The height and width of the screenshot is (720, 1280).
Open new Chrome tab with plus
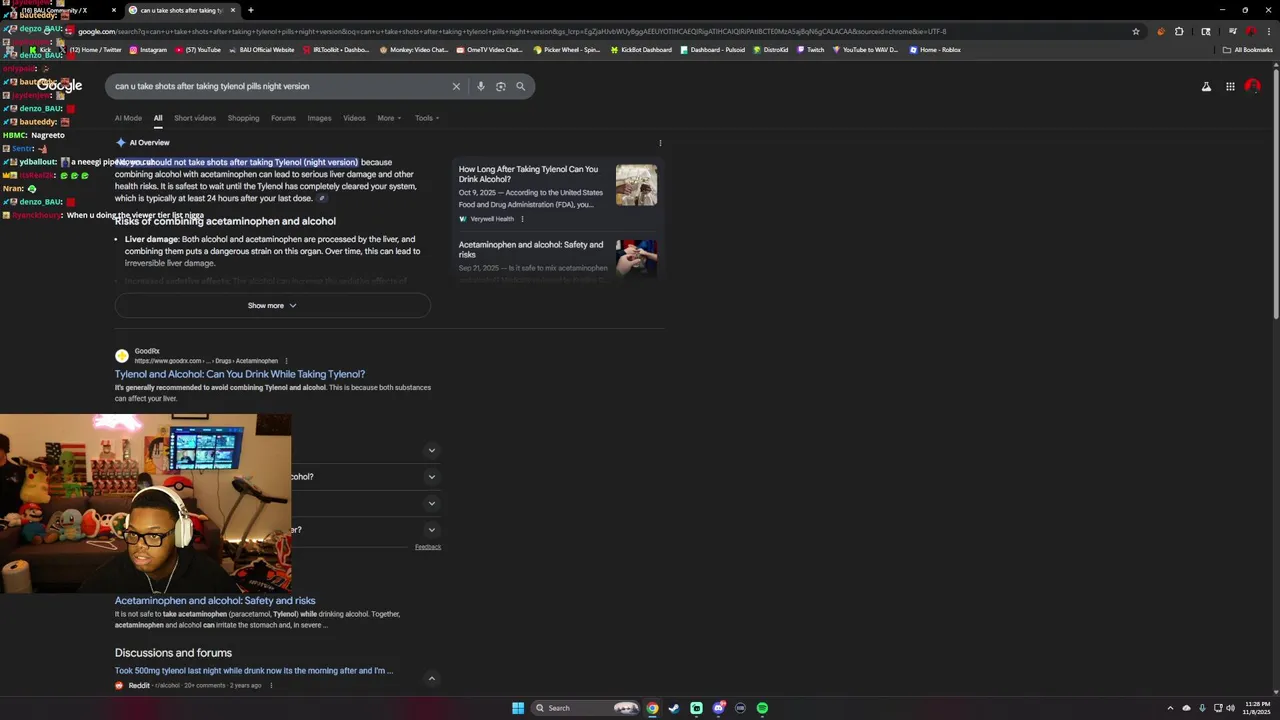coord(250,10)
